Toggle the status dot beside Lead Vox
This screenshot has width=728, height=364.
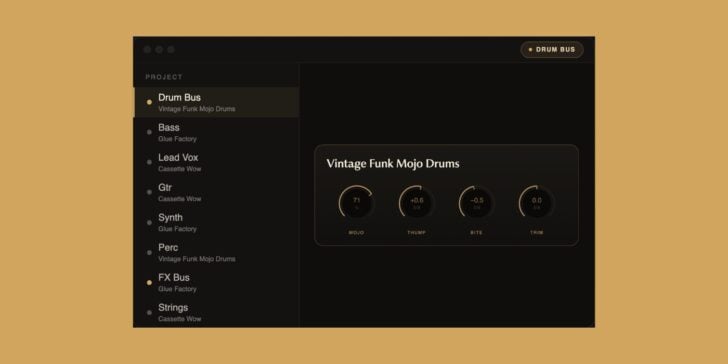149,162
